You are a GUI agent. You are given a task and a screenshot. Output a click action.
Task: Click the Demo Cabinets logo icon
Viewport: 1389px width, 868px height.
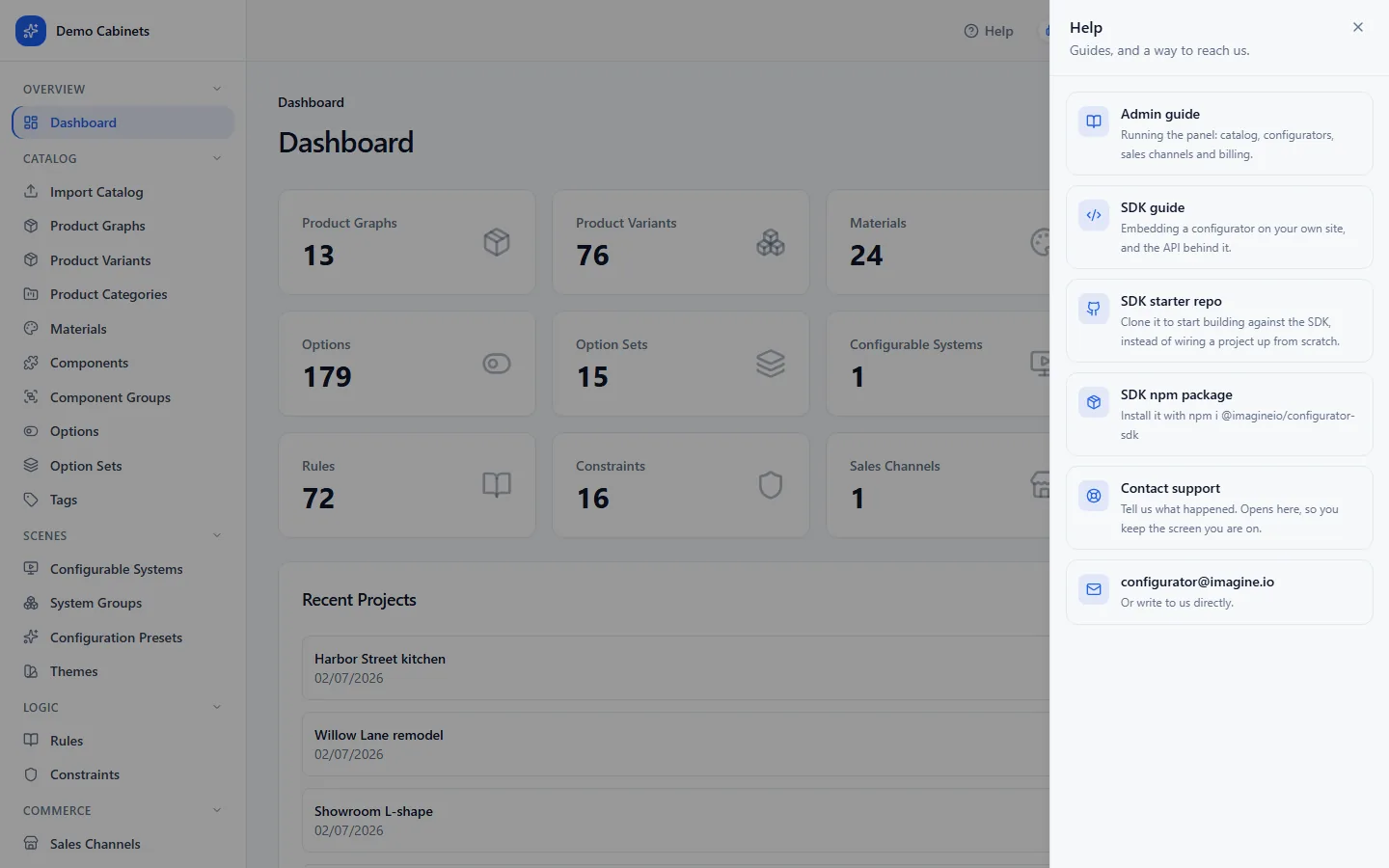(x=31, y=31)
